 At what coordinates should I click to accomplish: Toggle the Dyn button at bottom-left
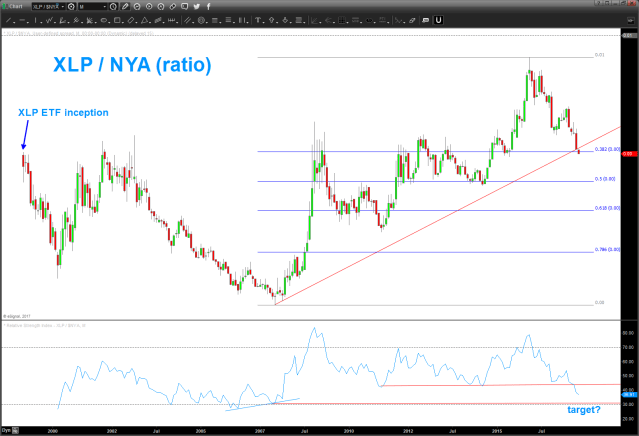coord(6,431)
